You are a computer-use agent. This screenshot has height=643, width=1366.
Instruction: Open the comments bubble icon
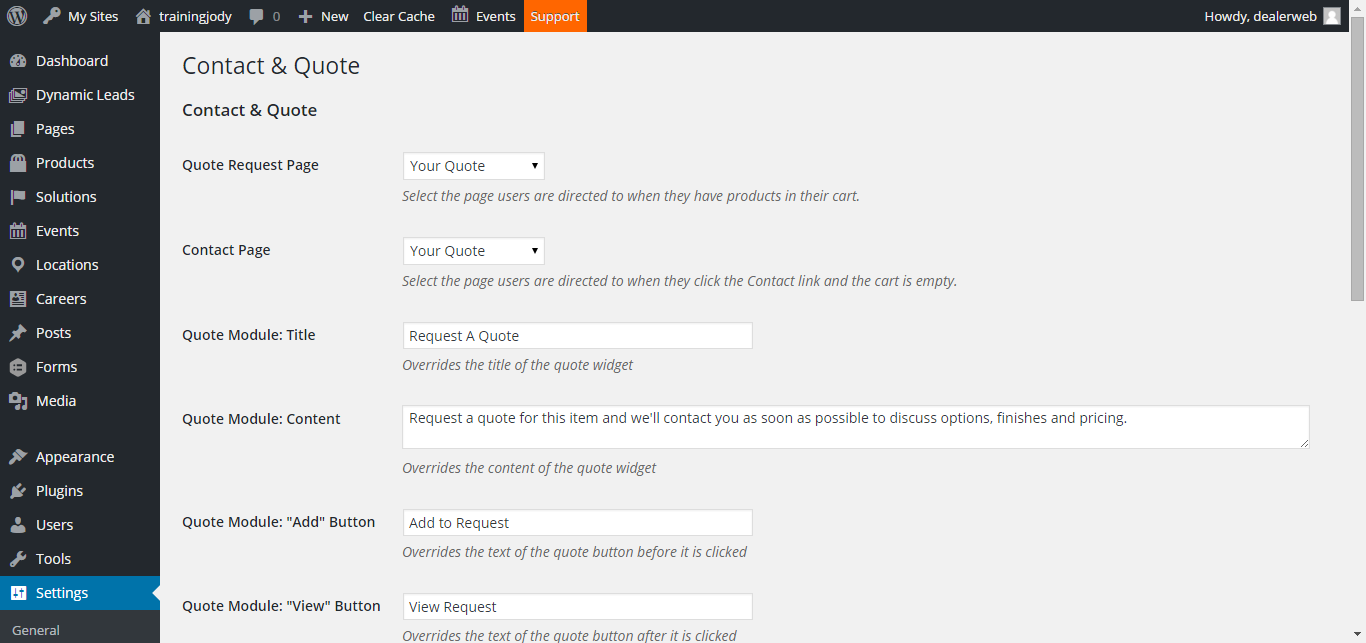pyautogui.click(x=257, y=17)
